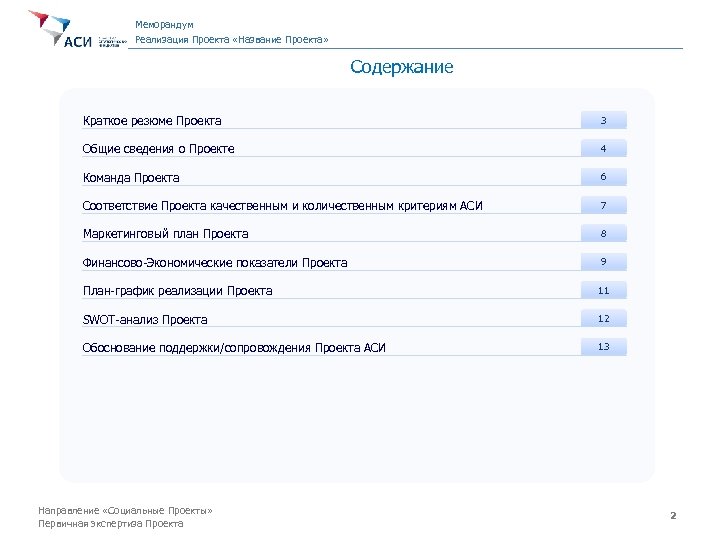This screenshot has height=540, width=720.
Task: Click page number box 4
Action: pyautogui.click(x=603, y=148)
